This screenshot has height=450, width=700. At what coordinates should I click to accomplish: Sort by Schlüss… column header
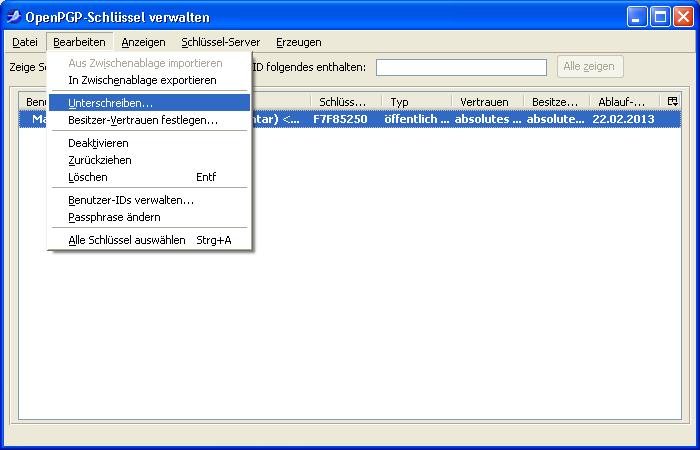click(x=346, y=102)
